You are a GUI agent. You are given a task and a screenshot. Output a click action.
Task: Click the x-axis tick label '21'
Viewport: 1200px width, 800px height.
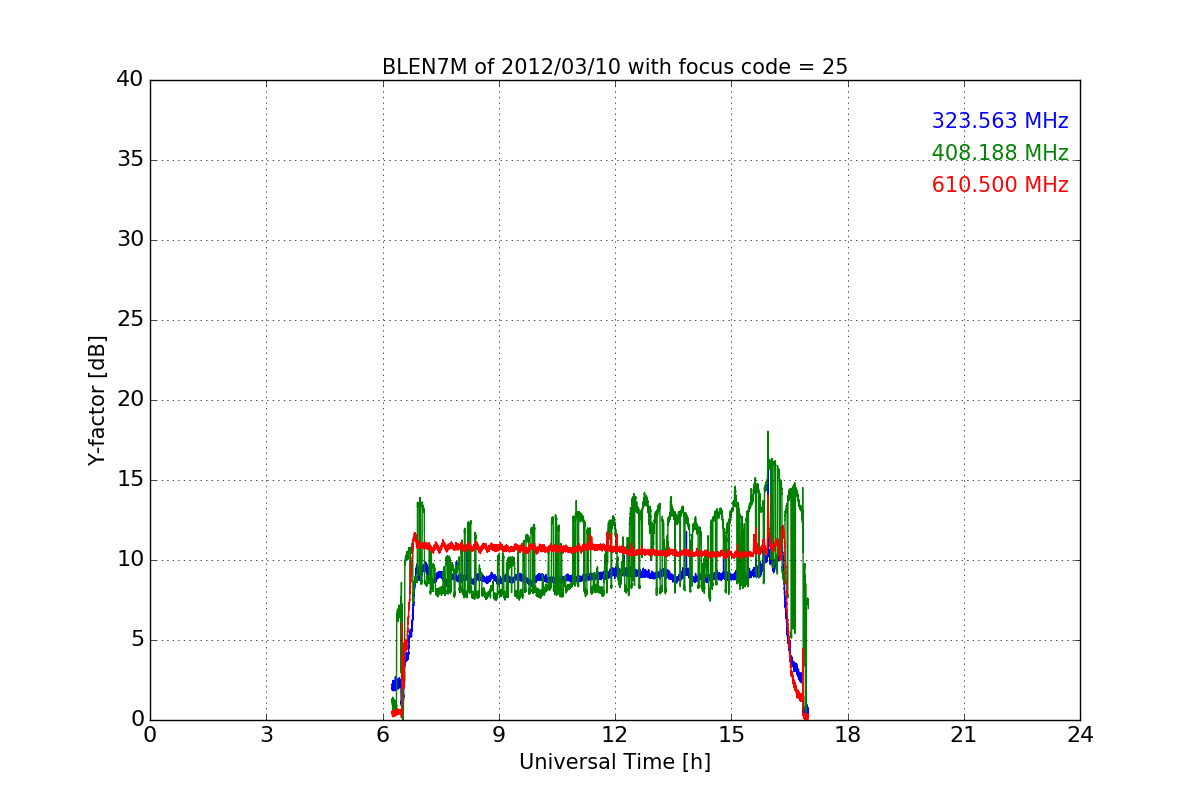[x=964, y=735]
